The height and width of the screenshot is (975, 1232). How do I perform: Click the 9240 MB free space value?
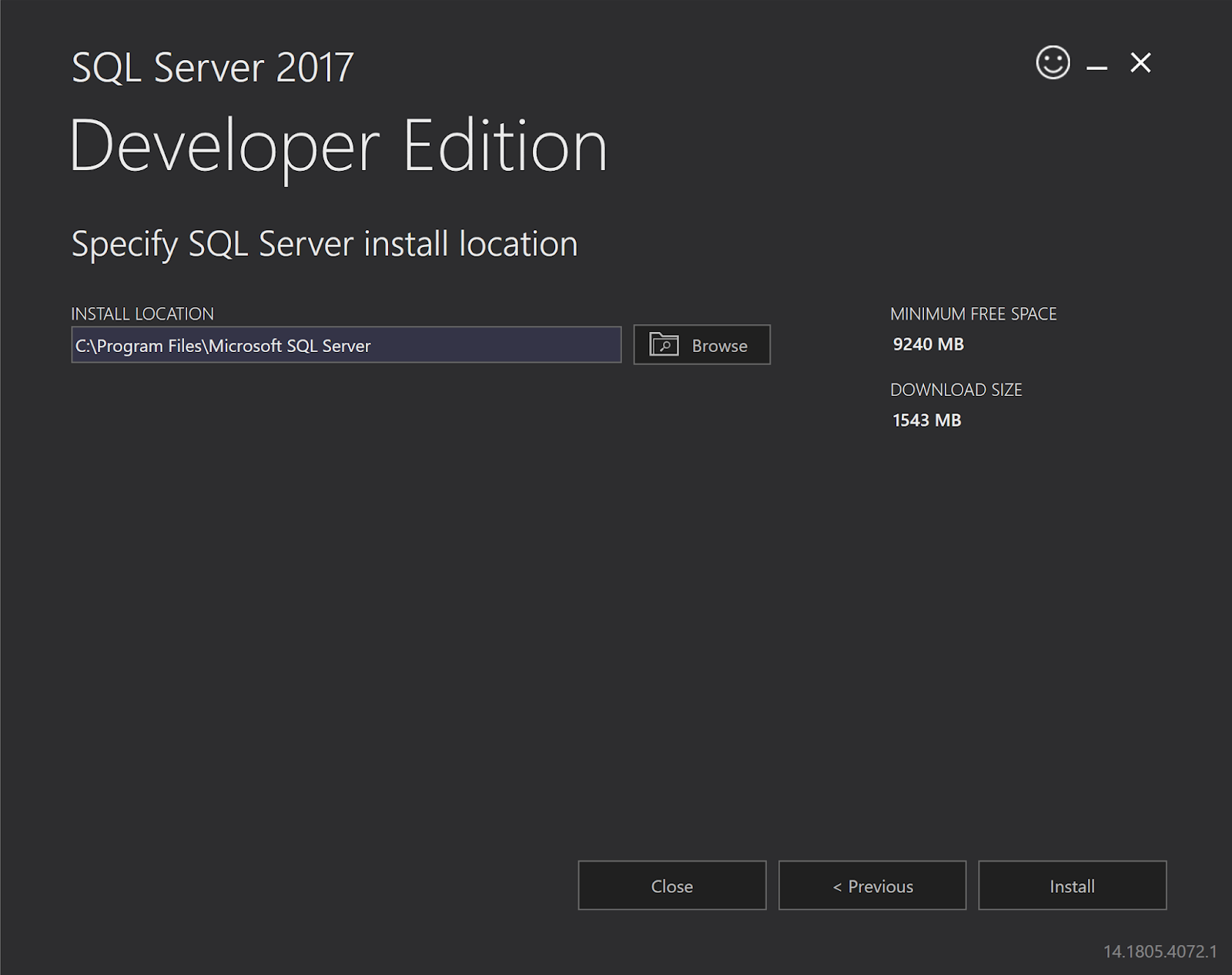point(927,344)
